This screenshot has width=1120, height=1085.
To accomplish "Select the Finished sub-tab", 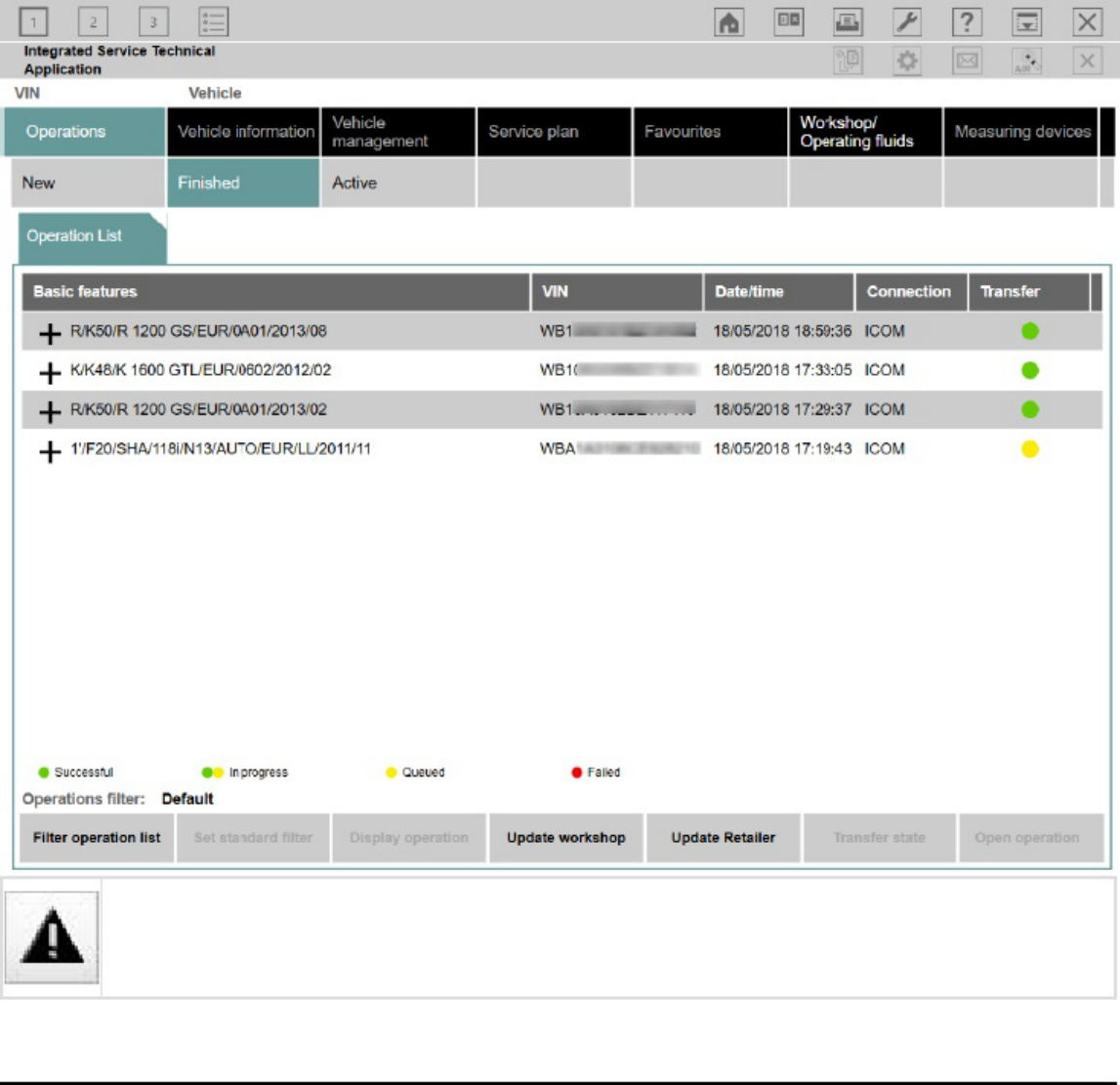I will 243,183.
